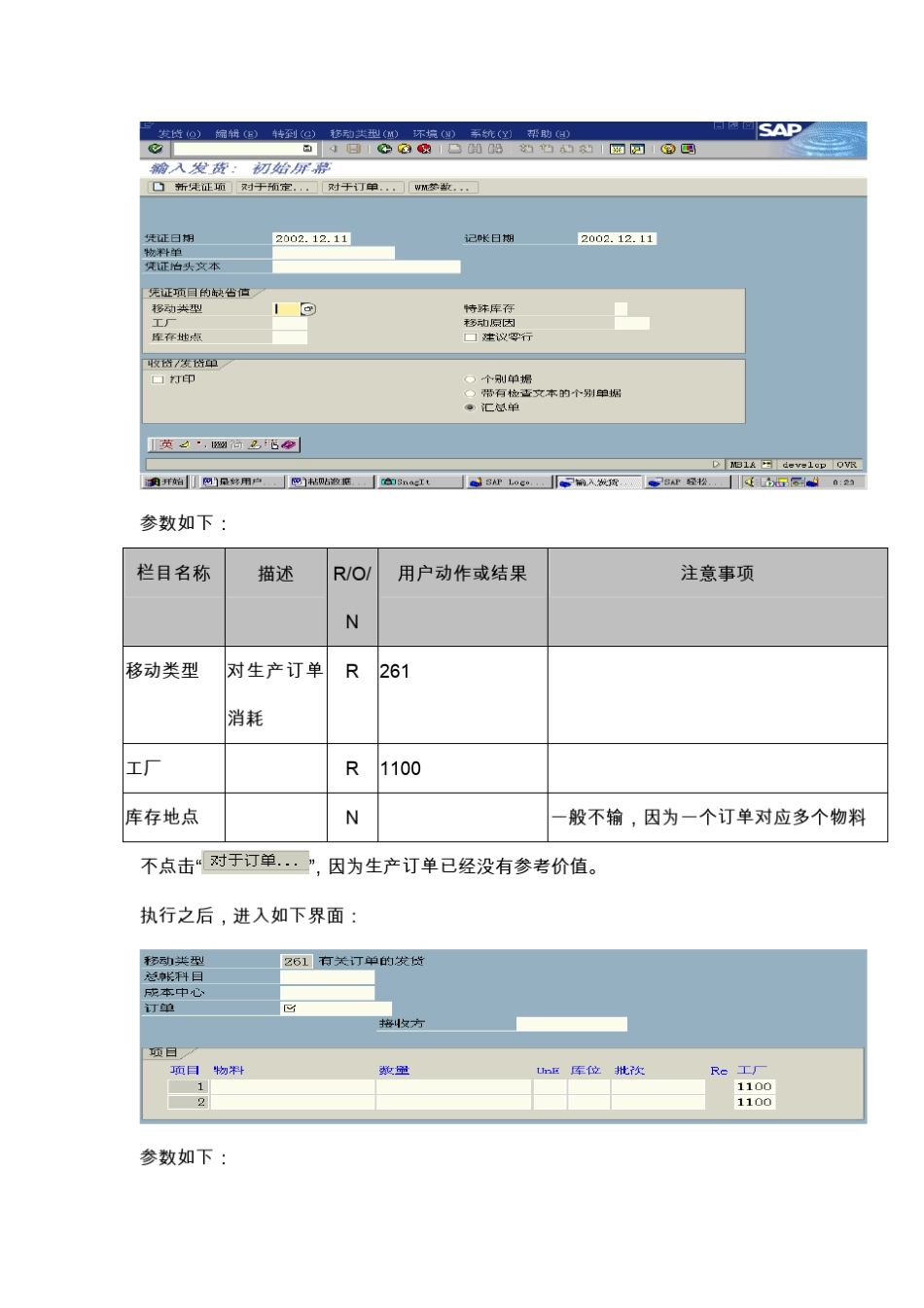Image resolution: width=924 pixels, height=1308 pixels.
Task: Click the MB1A transaction code in status bar
Action: (743, 465)
